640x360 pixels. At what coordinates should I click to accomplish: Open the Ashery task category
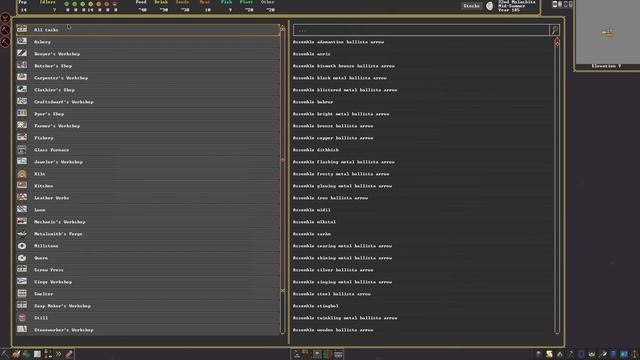pyautogui.click(x=148, y=42)
